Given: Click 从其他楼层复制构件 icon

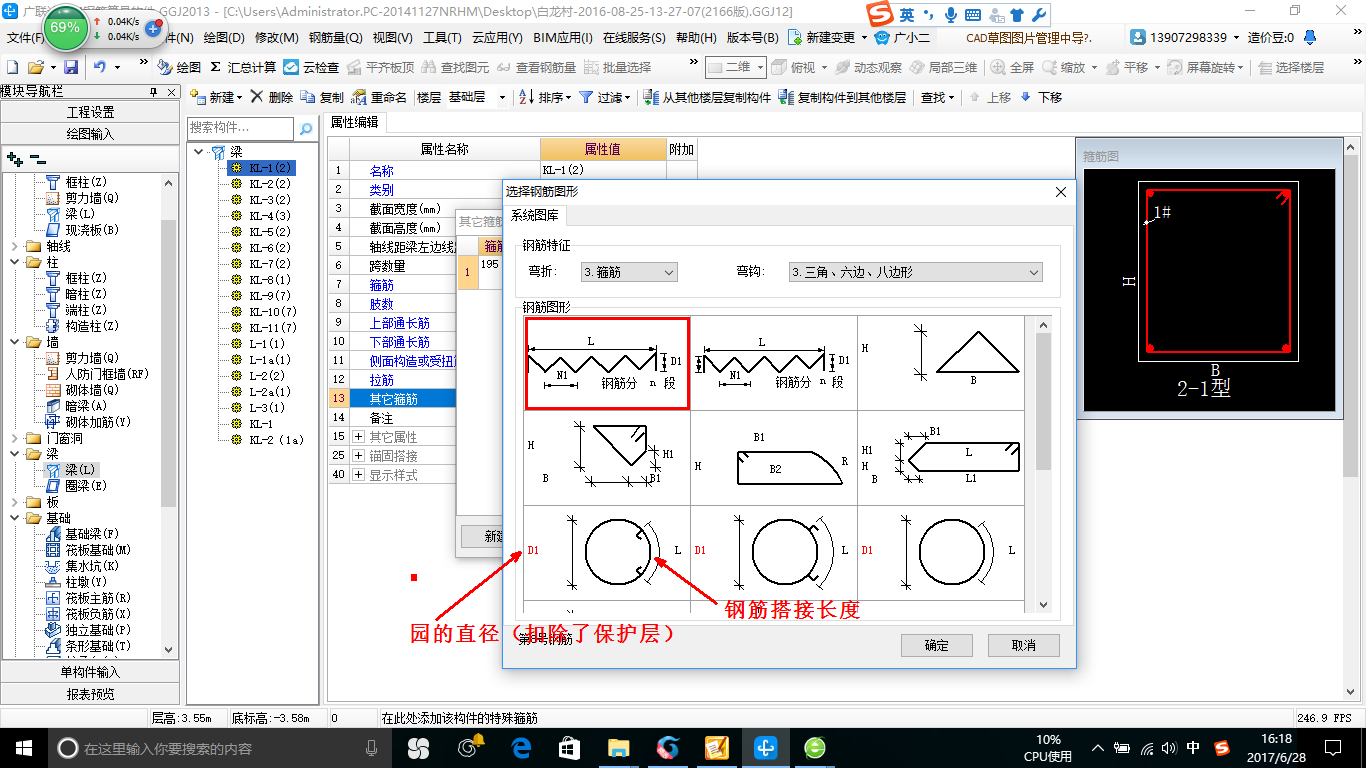Looking at the screenshot, I should pyautogui.click(x=651, y=97).
